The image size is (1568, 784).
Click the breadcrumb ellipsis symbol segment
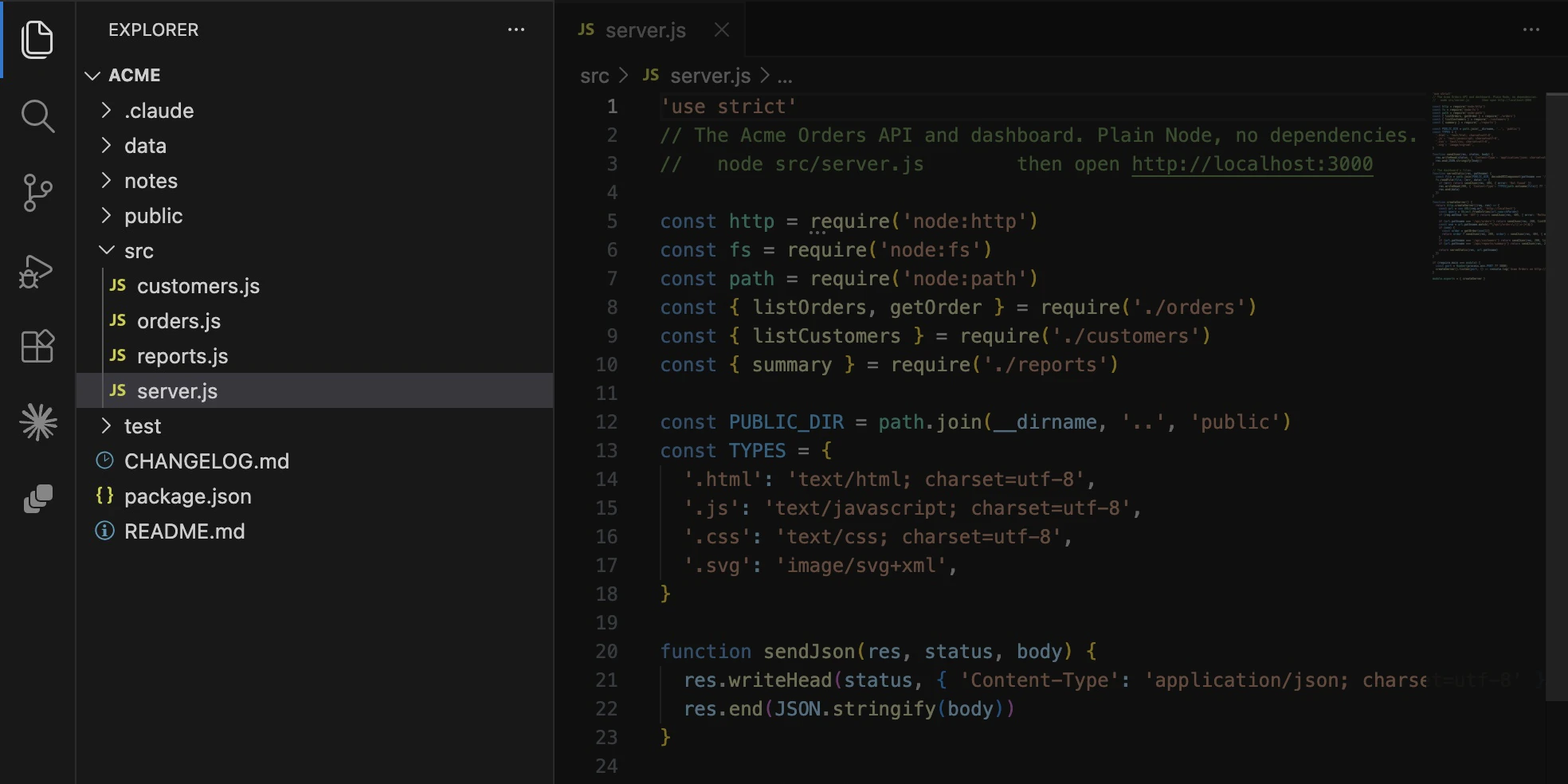coord(785,77)
